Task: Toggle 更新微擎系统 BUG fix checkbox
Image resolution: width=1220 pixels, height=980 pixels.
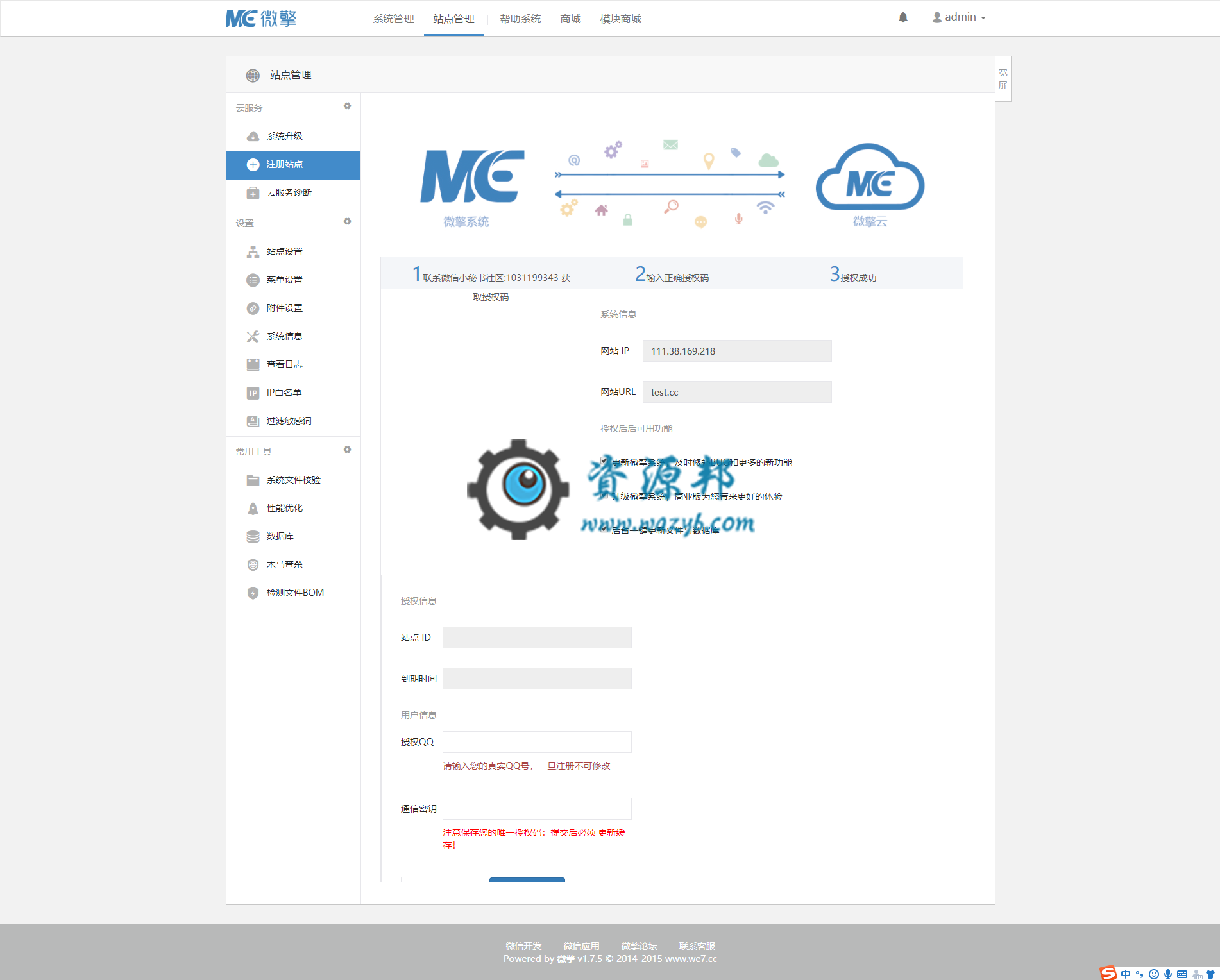Action: [x=604, y=461]
